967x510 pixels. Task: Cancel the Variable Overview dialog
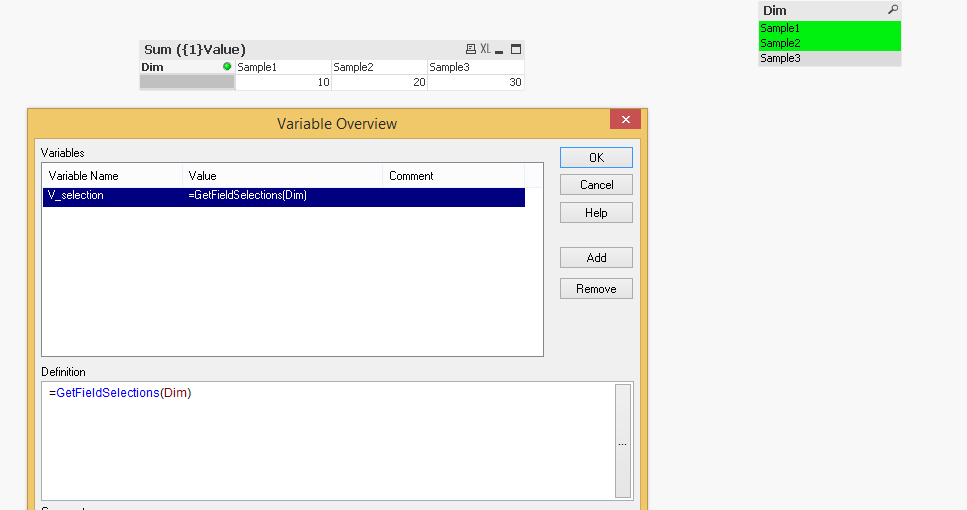coord(596,184)
